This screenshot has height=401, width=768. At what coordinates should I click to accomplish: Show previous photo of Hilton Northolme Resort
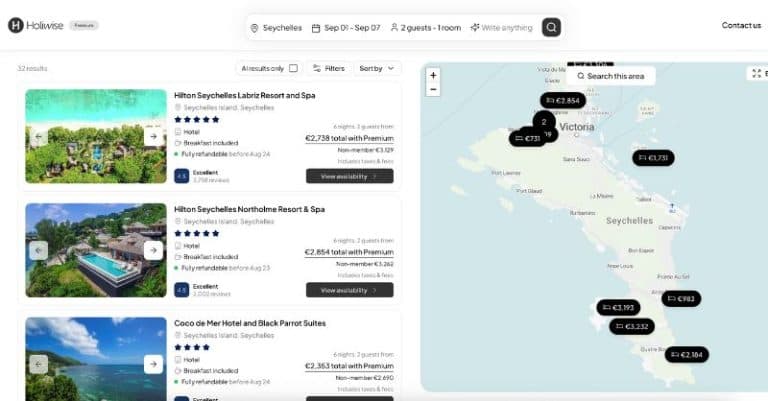(x=39, y=251)
